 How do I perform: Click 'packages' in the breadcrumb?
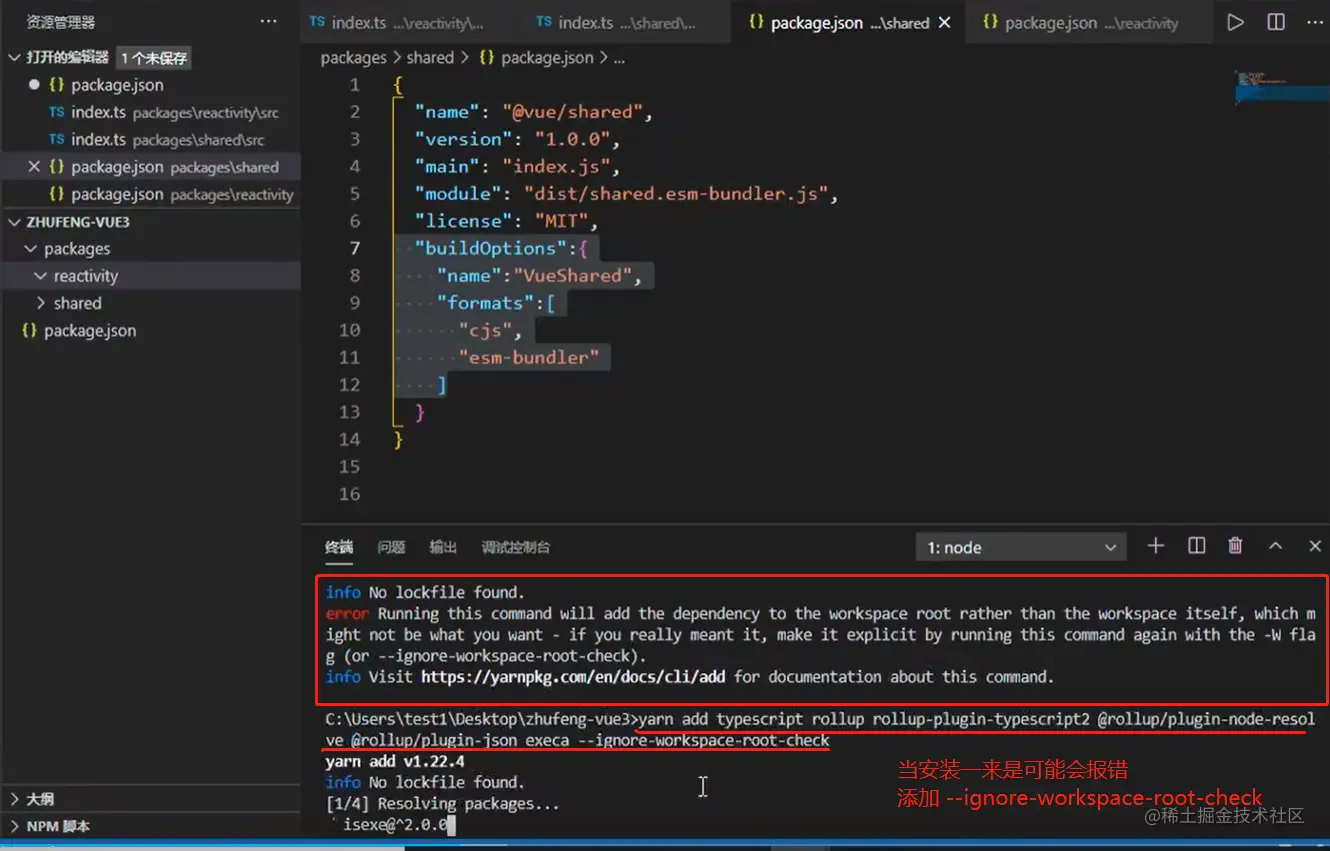[x=354, y=58]
